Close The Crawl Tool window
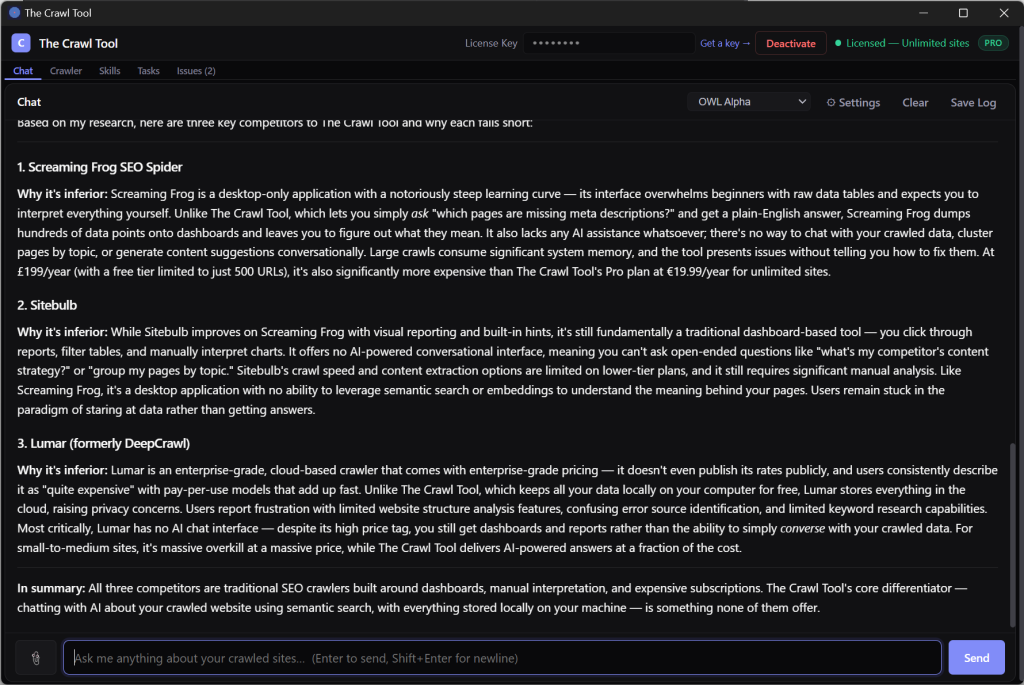Screen dimensions: 1024x685 [x=1004, y=12]
